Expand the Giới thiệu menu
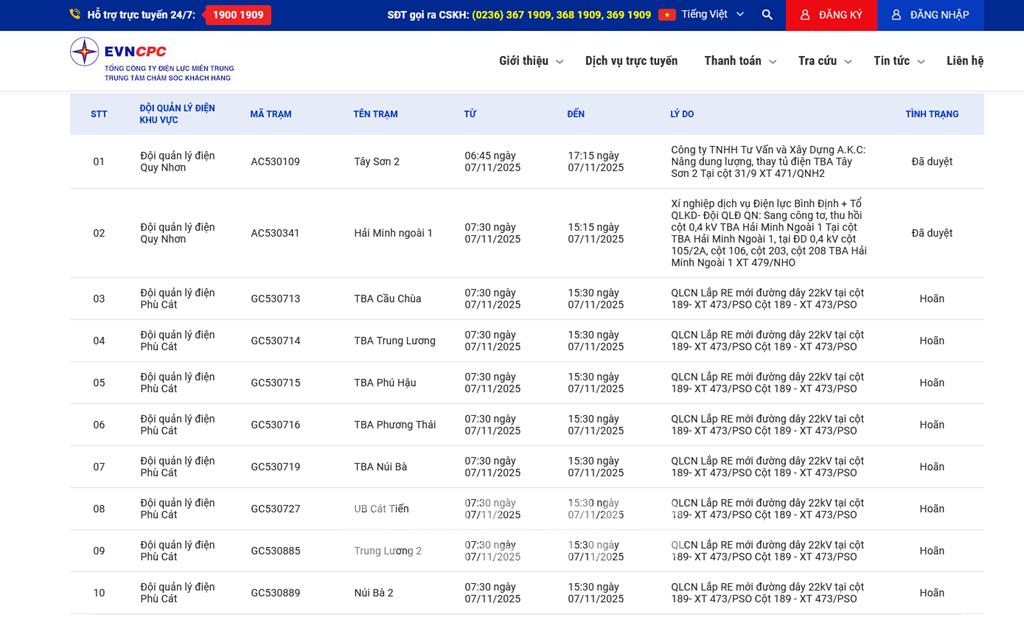 pyautogui.click(x=531, y=61)
